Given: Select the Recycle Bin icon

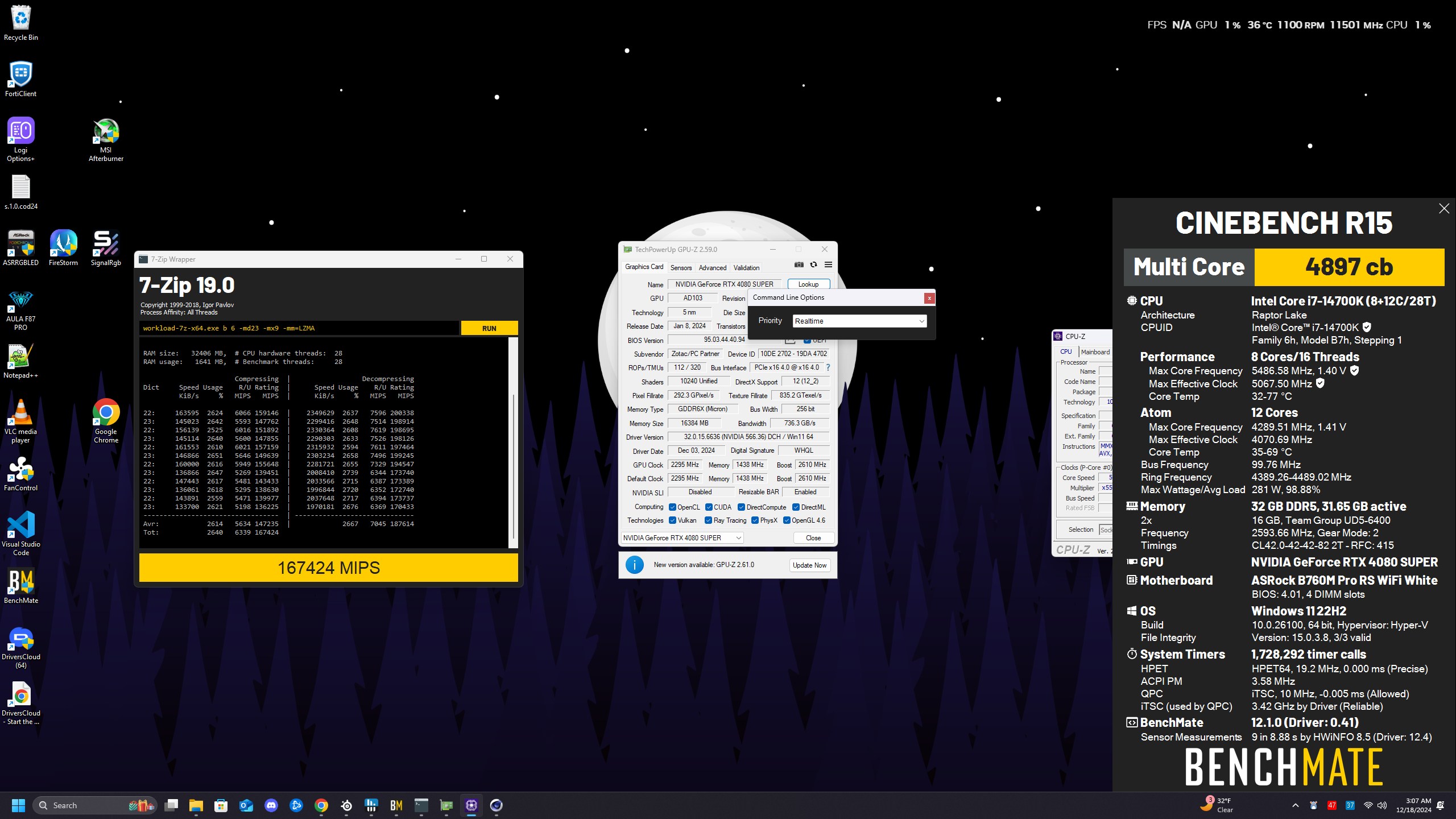Looking at the screenshot, I should pos(21,23).
